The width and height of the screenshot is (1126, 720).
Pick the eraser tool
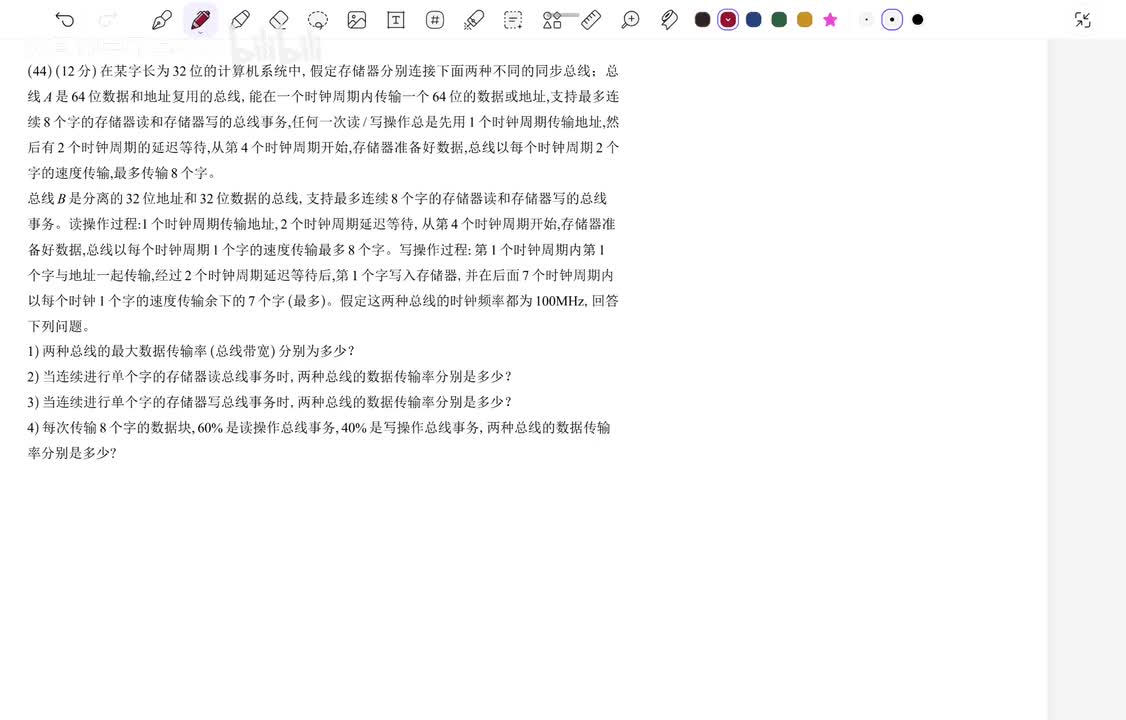(279, 20)
